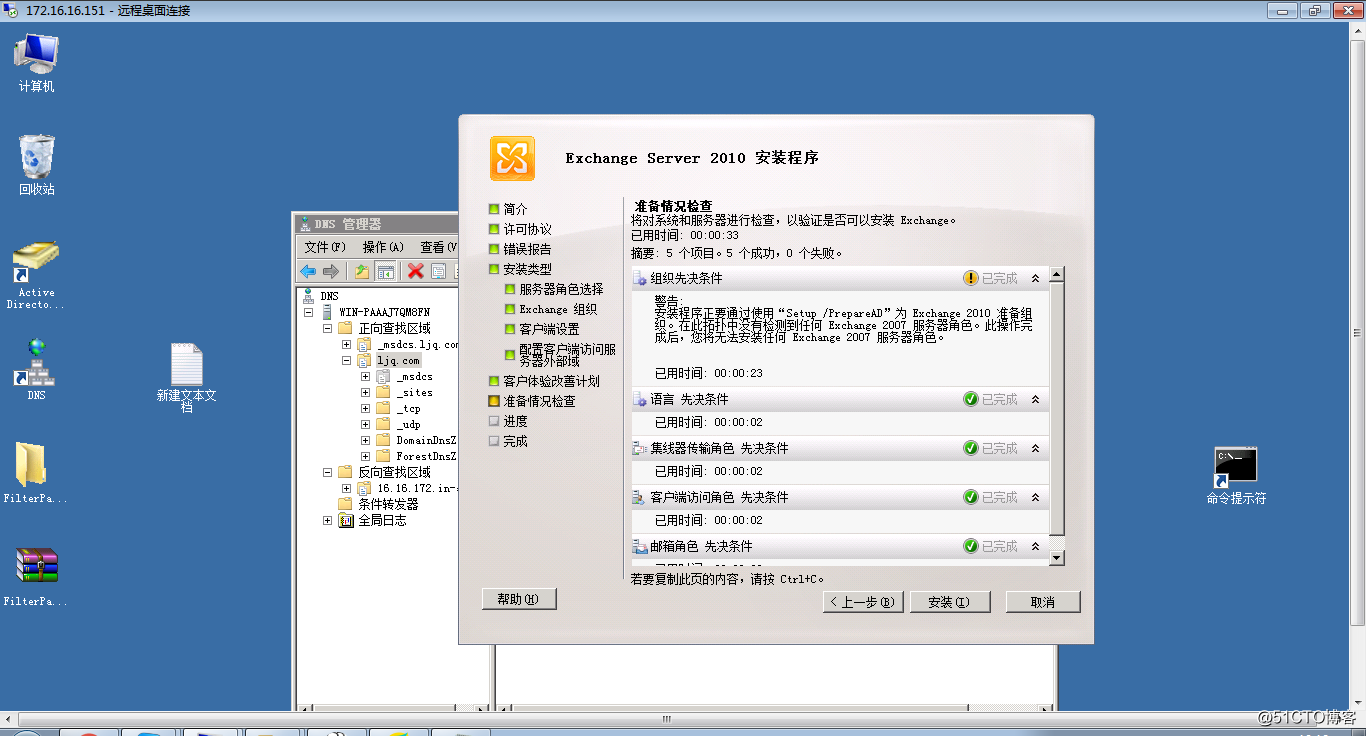Click the 服务器角色选择 setup step
The image size is (1366, 736).
[x=561, y=289]
